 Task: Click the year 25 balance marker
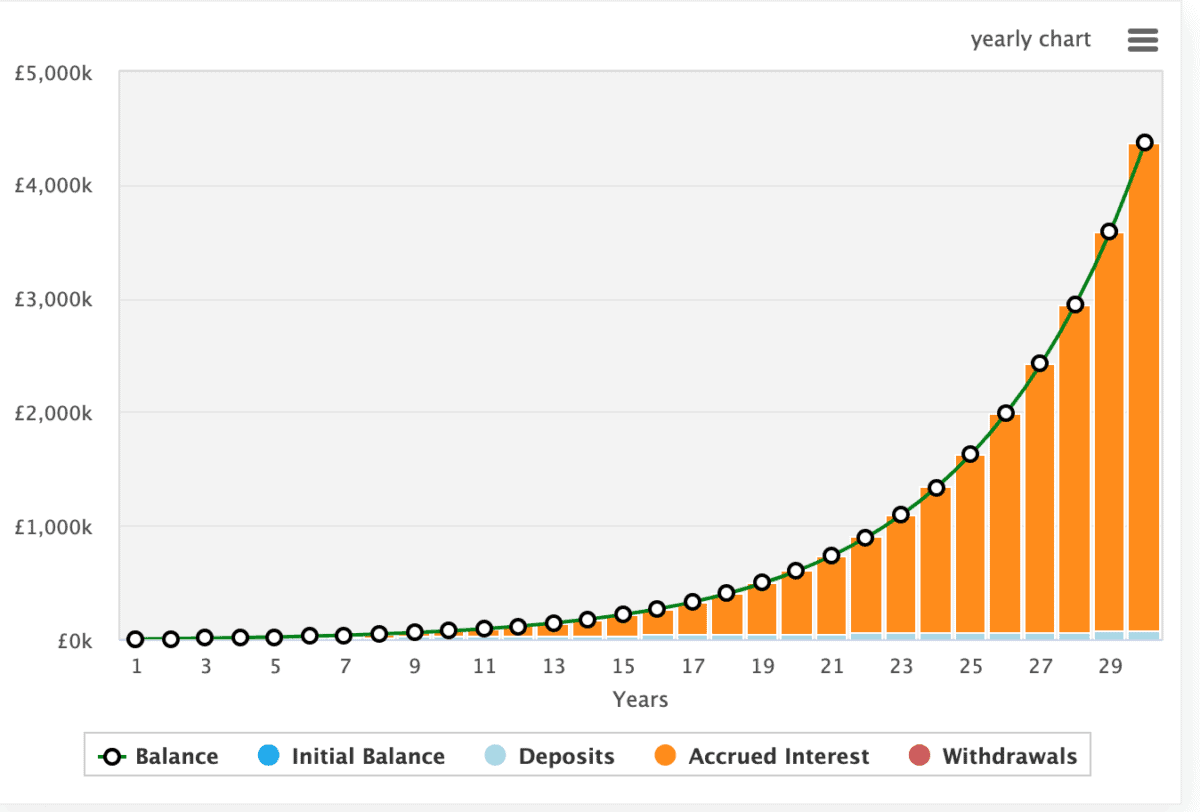(969, 454)
